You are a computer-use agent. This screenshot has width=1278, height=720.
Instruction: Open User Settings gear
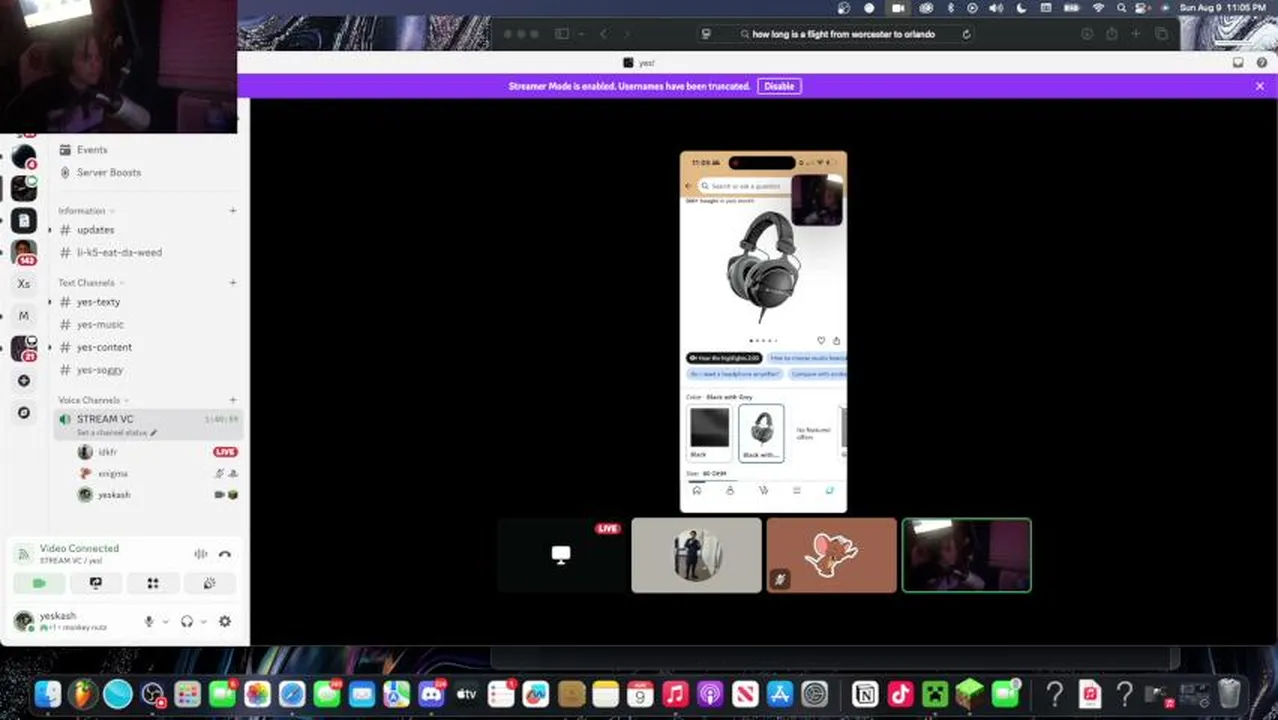click(225, 621)
